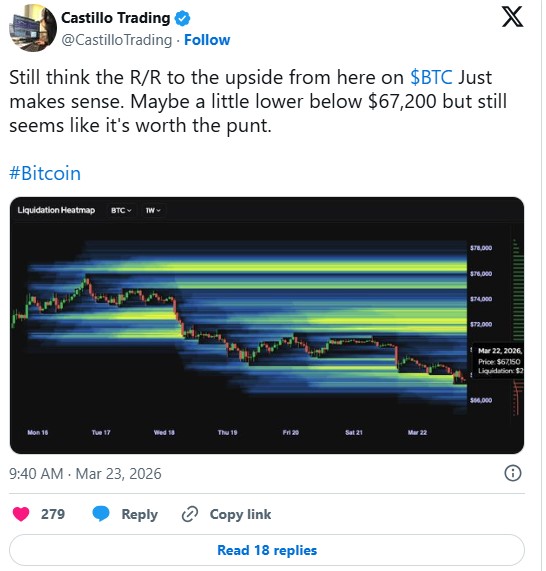Click the 9:40 AM Mar 23, 2026 timestamp
Viewport: 546px width, 571px height.
click(x=85, y=474)
